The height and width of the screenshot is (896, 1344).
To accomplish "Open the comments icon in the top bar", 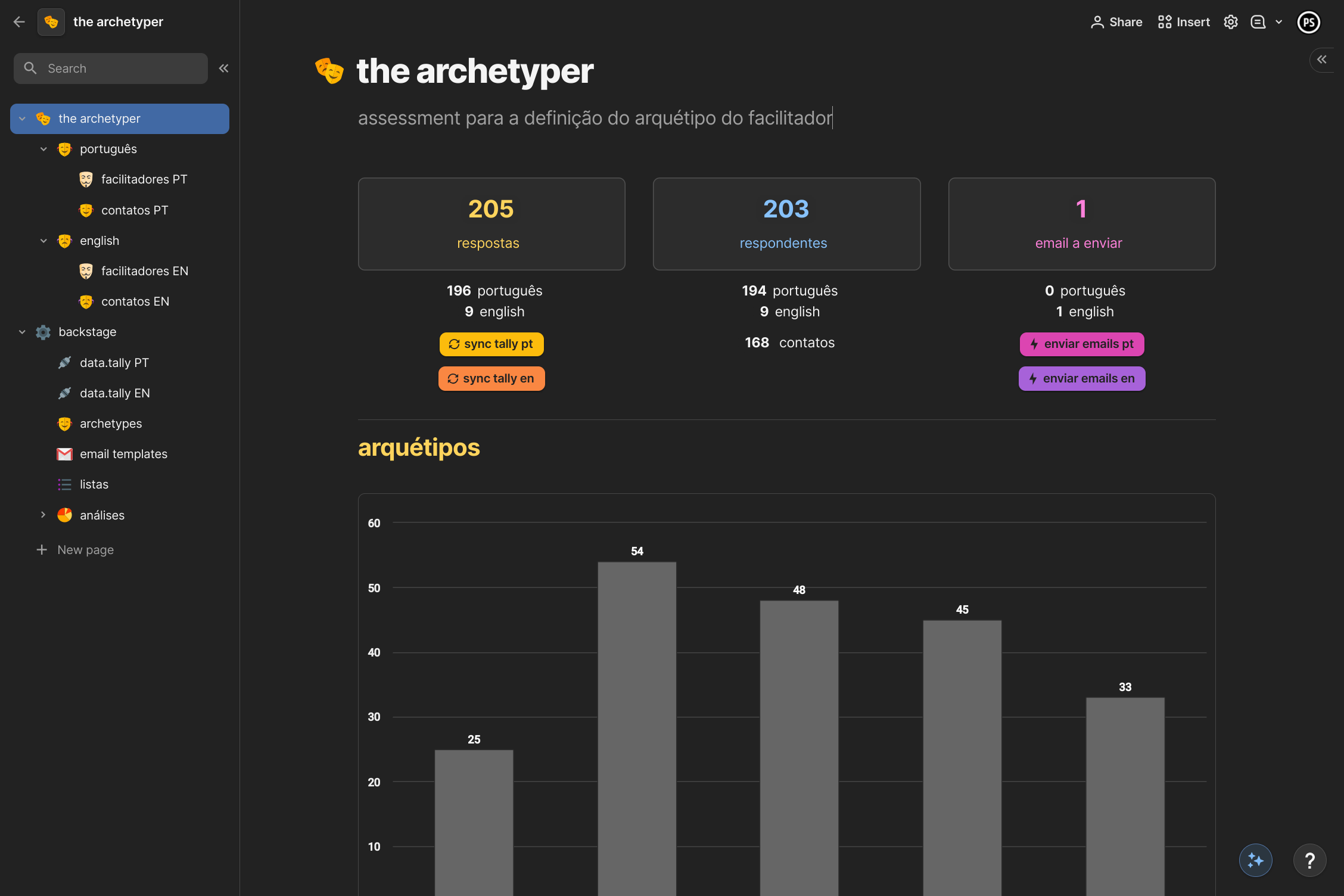I will [x=1258, y=22].
